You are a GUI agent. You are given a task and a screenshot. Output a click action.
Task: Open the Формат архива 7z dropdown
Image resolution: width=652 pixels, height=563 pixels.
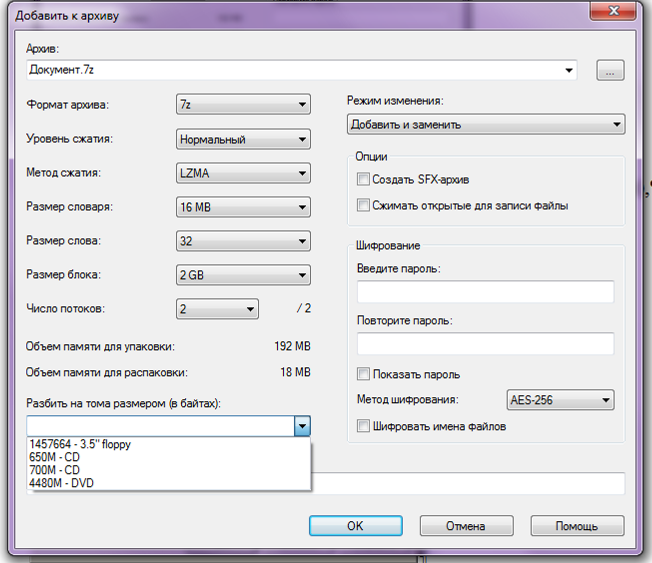coord(243,104)
